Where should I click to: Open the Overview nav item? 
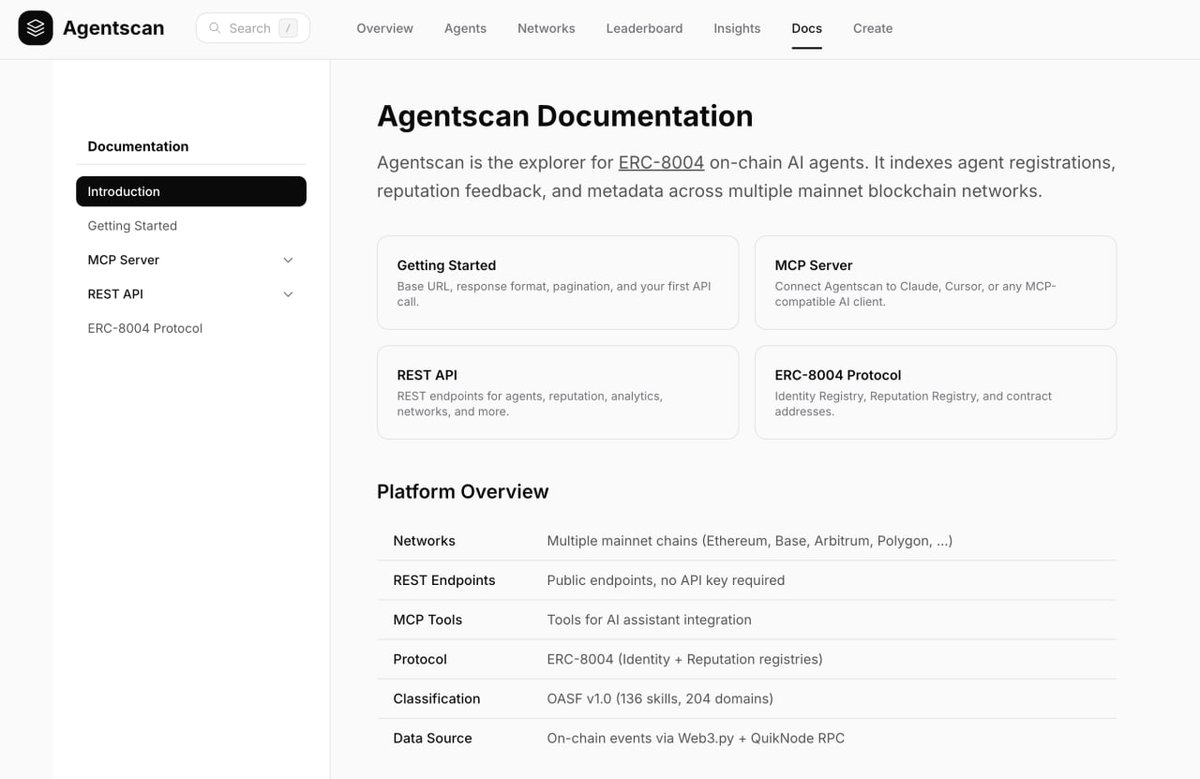pyautogui.click(x=385, y=28)
